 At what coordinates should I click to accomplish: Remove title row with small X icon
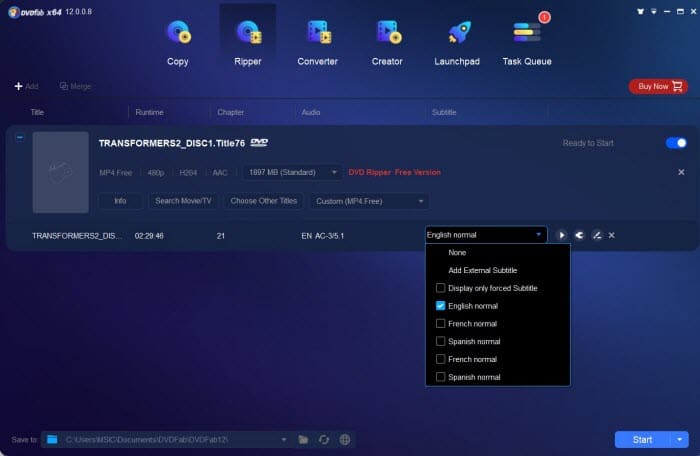[x=612, y=235]
